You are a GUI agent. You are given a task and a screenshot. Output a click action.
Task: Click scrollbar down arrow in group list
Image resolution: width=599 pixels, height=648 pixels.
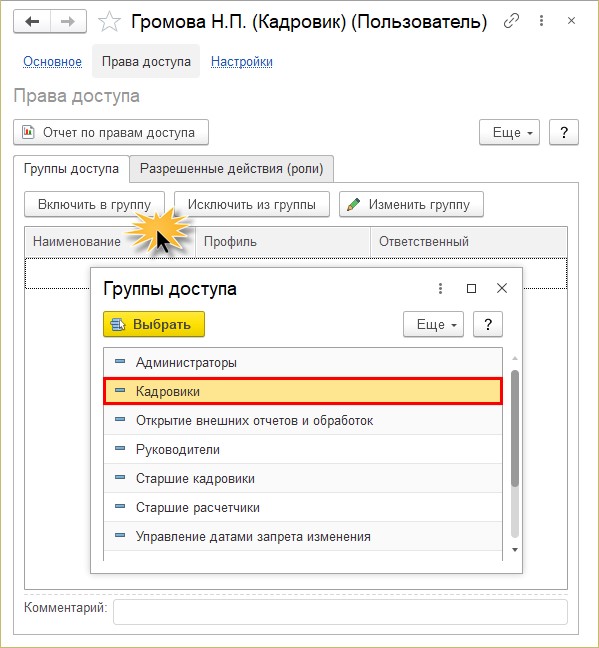pyautogui.click(x=515, y=550)
